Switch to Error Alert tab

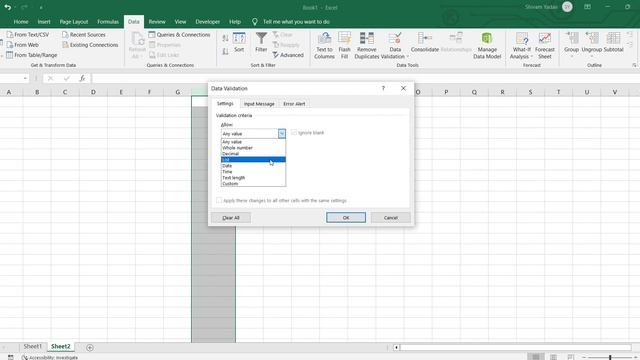point(294,104)
